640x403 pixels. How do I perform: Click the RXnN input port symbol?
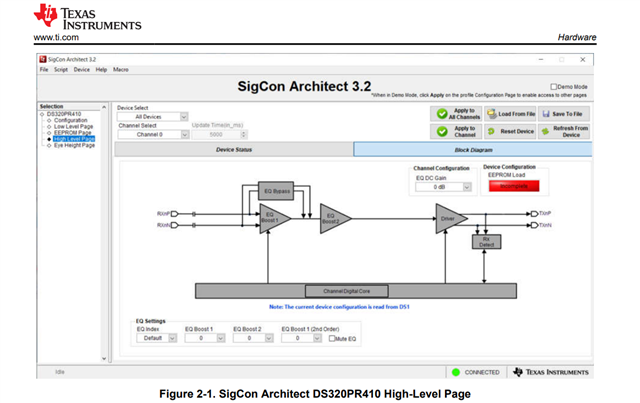[x=175, y=225]
